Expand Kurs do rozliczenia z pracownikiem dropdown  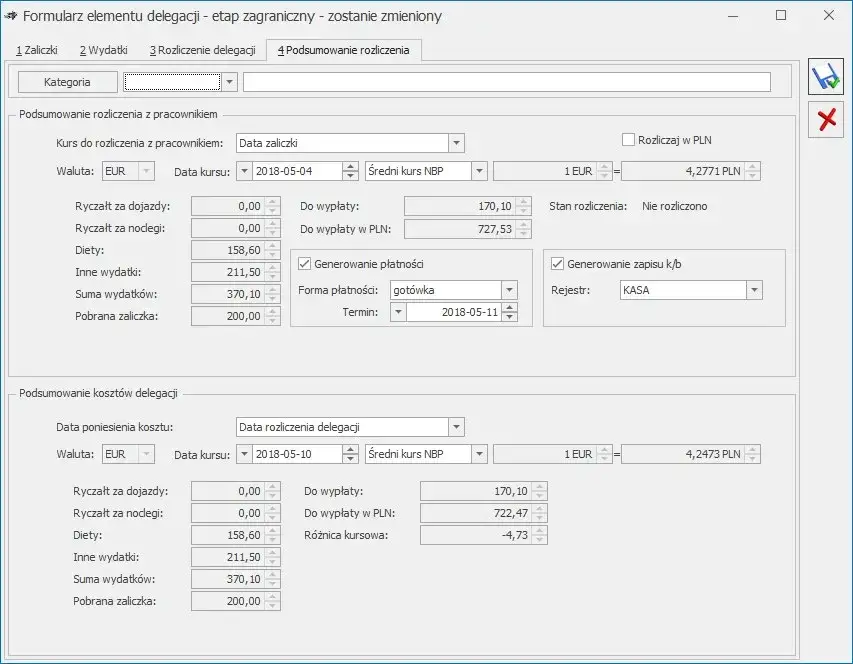coord(456,143)
